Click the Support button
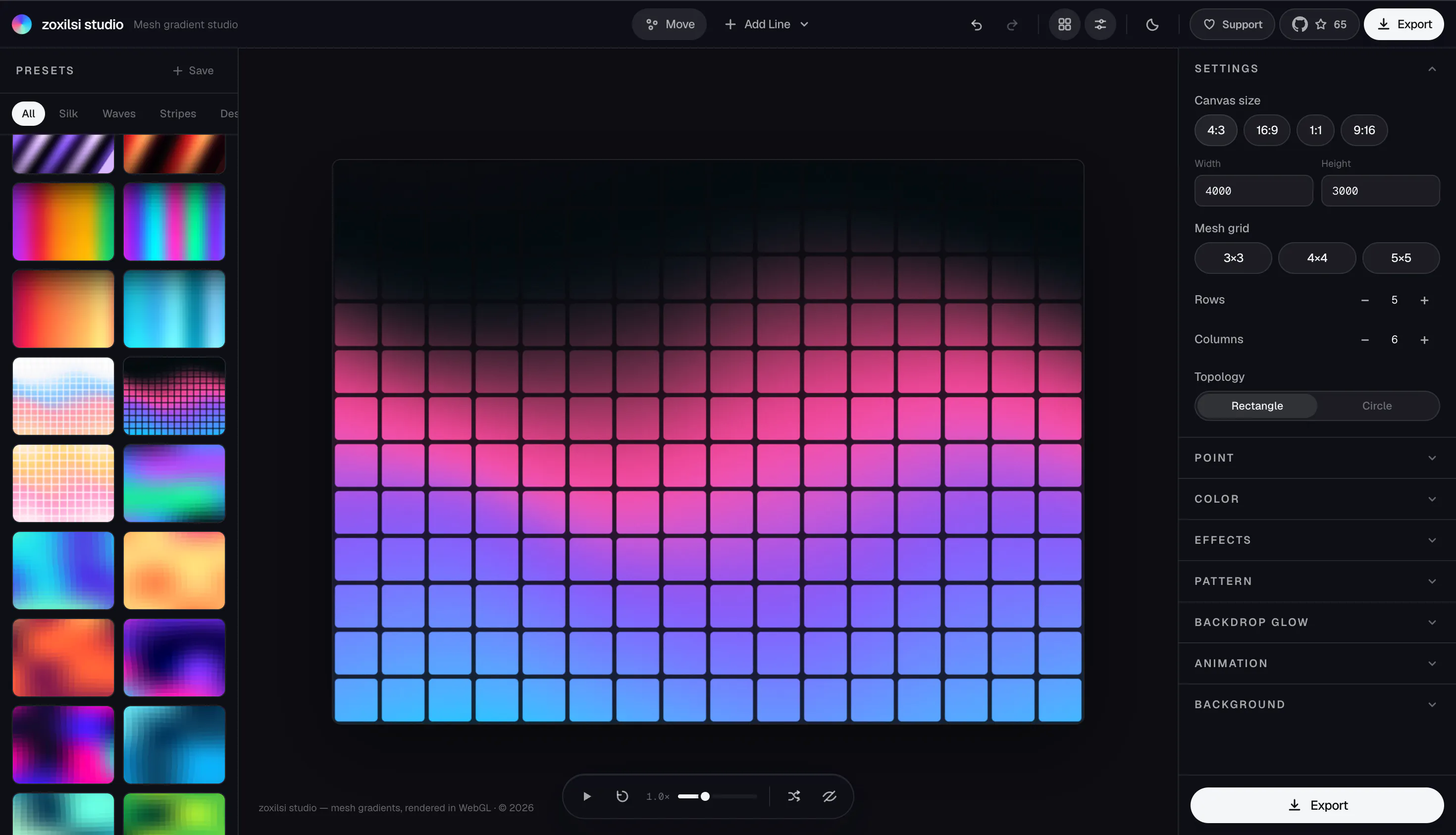The image size is (1456, 835). (1232, 25)
